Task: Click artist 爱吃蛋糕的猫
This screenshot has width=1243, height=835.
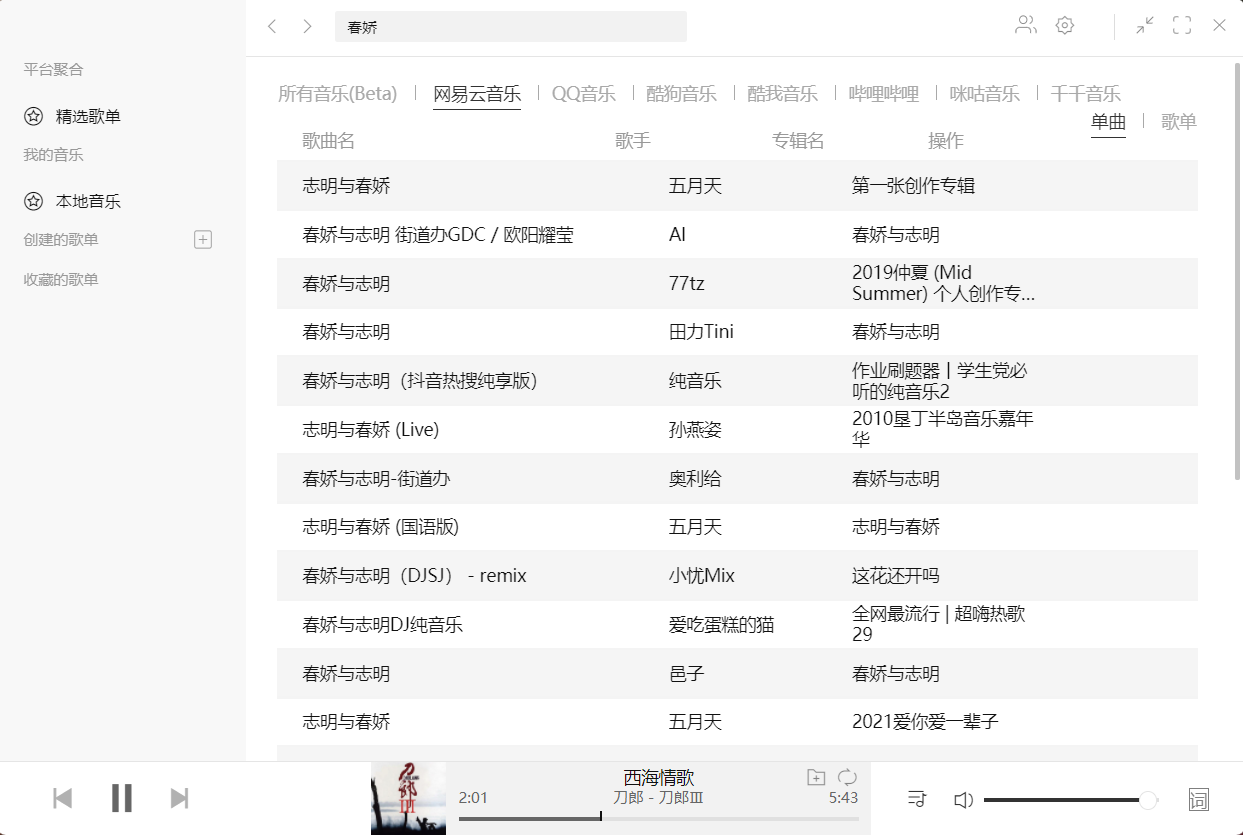Action: (x=721, y=625)
